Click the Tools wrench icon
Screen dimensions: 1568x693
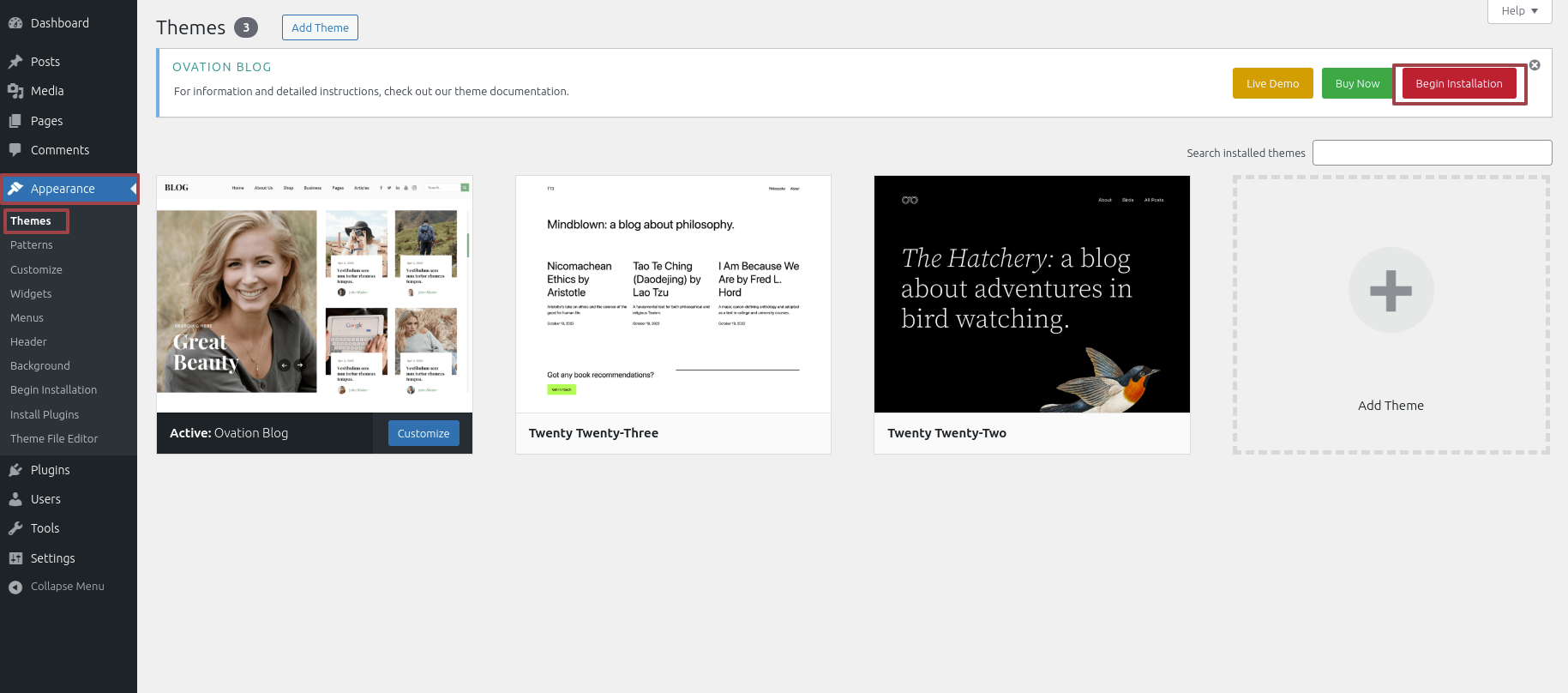(15, 528)
